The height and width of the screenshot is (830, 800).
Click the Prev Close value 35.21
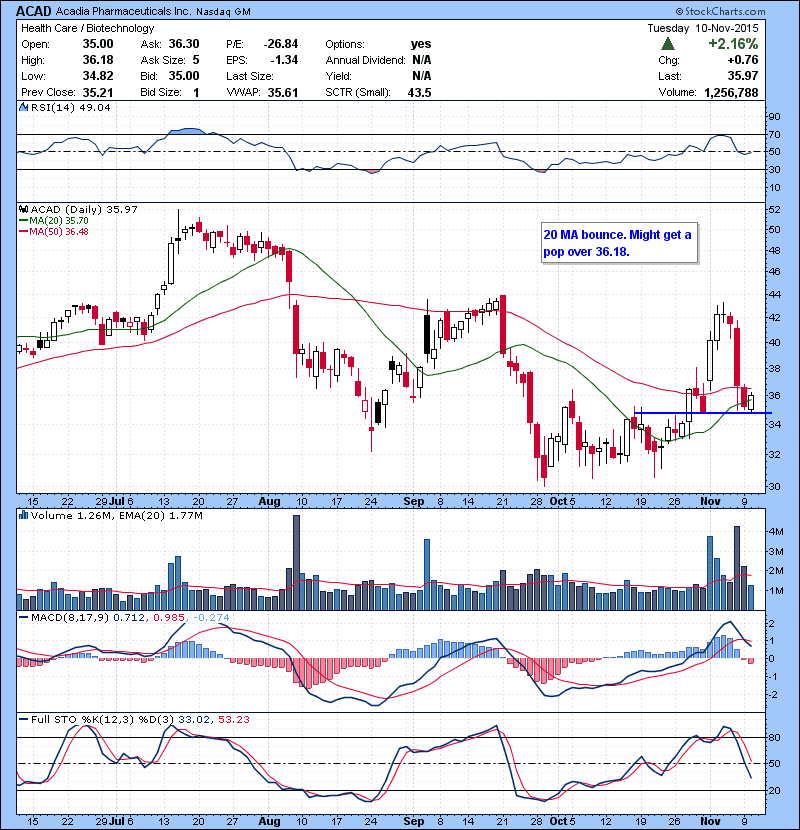point(98,92)
